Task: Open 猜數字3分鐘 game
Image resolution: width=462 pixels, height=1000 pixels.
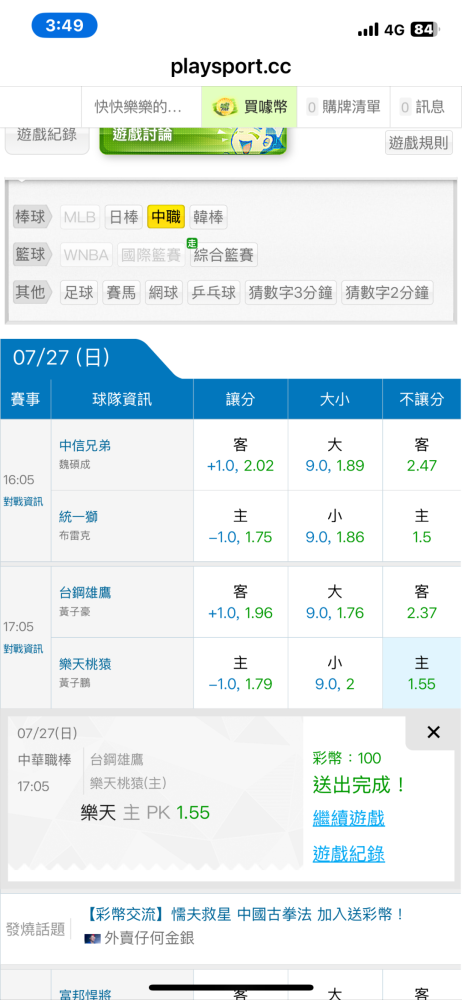Action: [x=290, y=293]
